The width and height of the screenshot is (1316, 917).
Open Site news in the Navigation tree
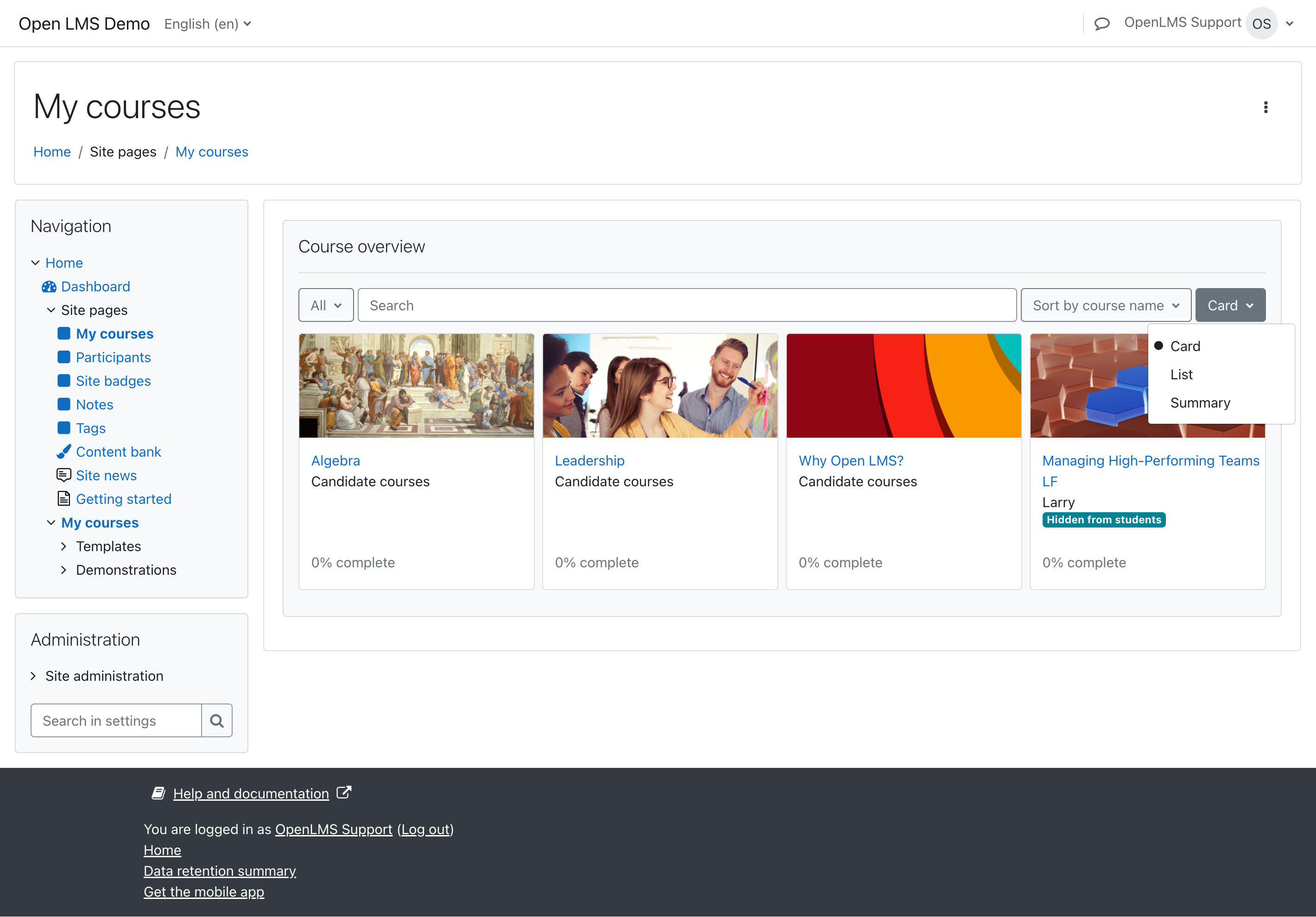point(106,475)
